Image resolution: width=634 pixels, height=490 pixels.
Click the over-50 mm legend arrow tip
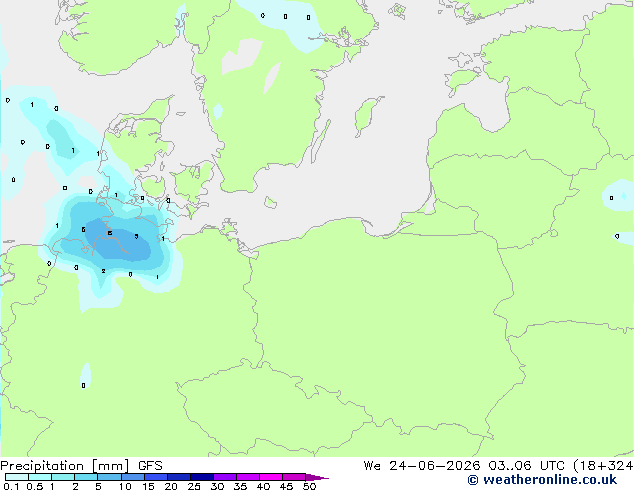317,477
